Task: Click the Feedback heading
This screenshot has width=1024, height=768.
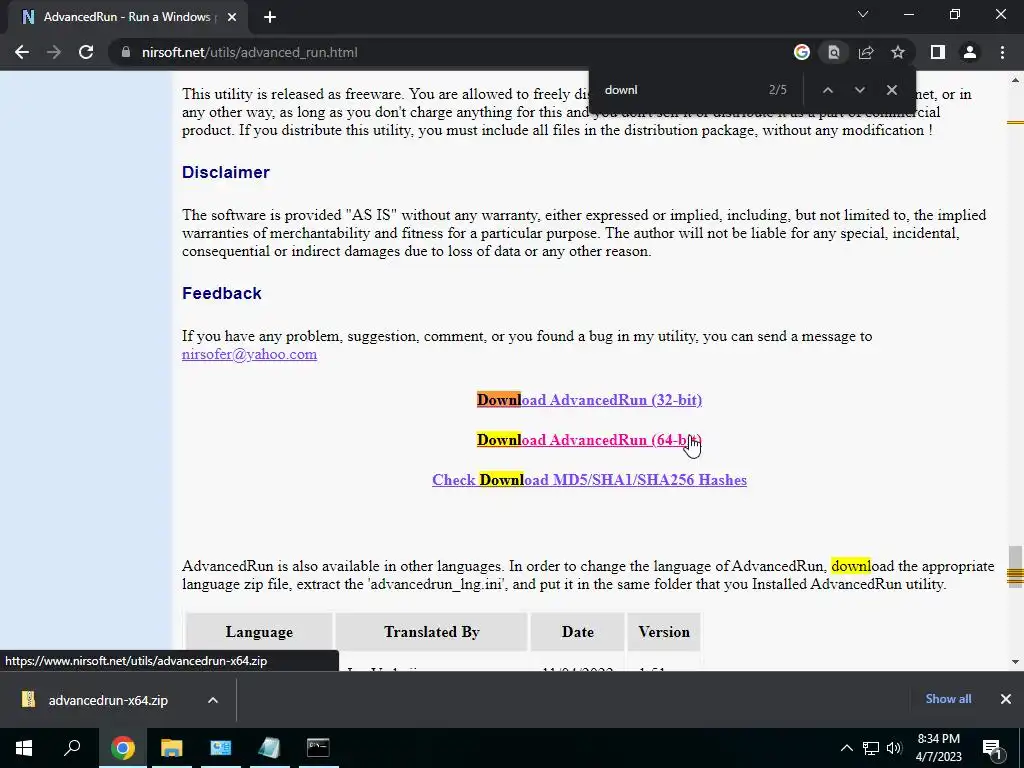Action: 221,293
